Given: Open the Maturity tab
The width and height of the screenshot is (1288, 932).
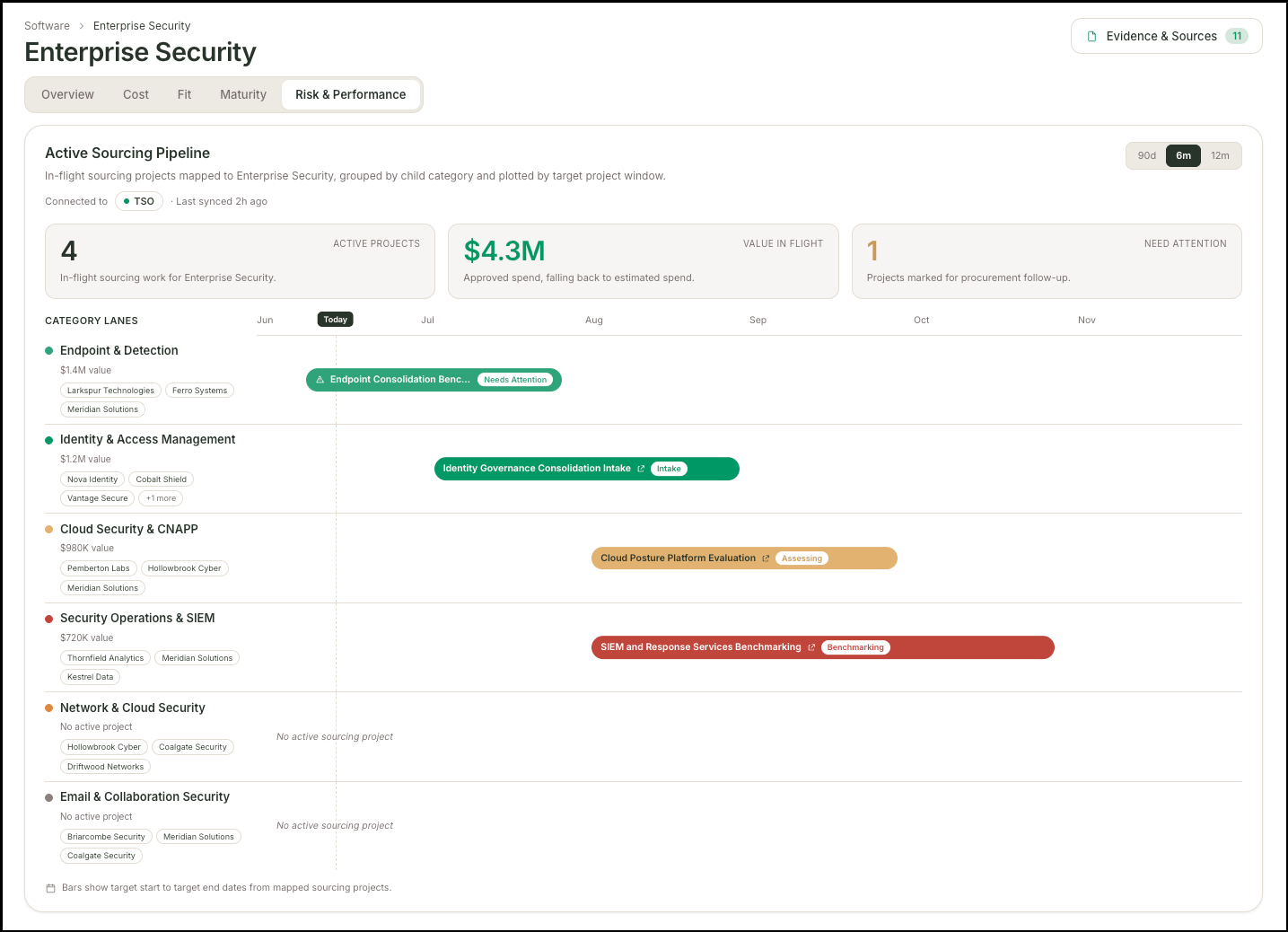Looking at the screenshot, I should [x=243, y=94].
